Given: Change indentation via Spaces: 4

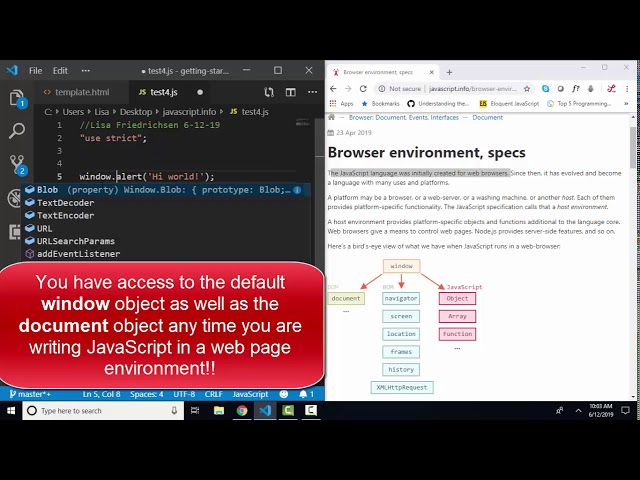Looking at the screenshot, I should click(x=147, y=394).
